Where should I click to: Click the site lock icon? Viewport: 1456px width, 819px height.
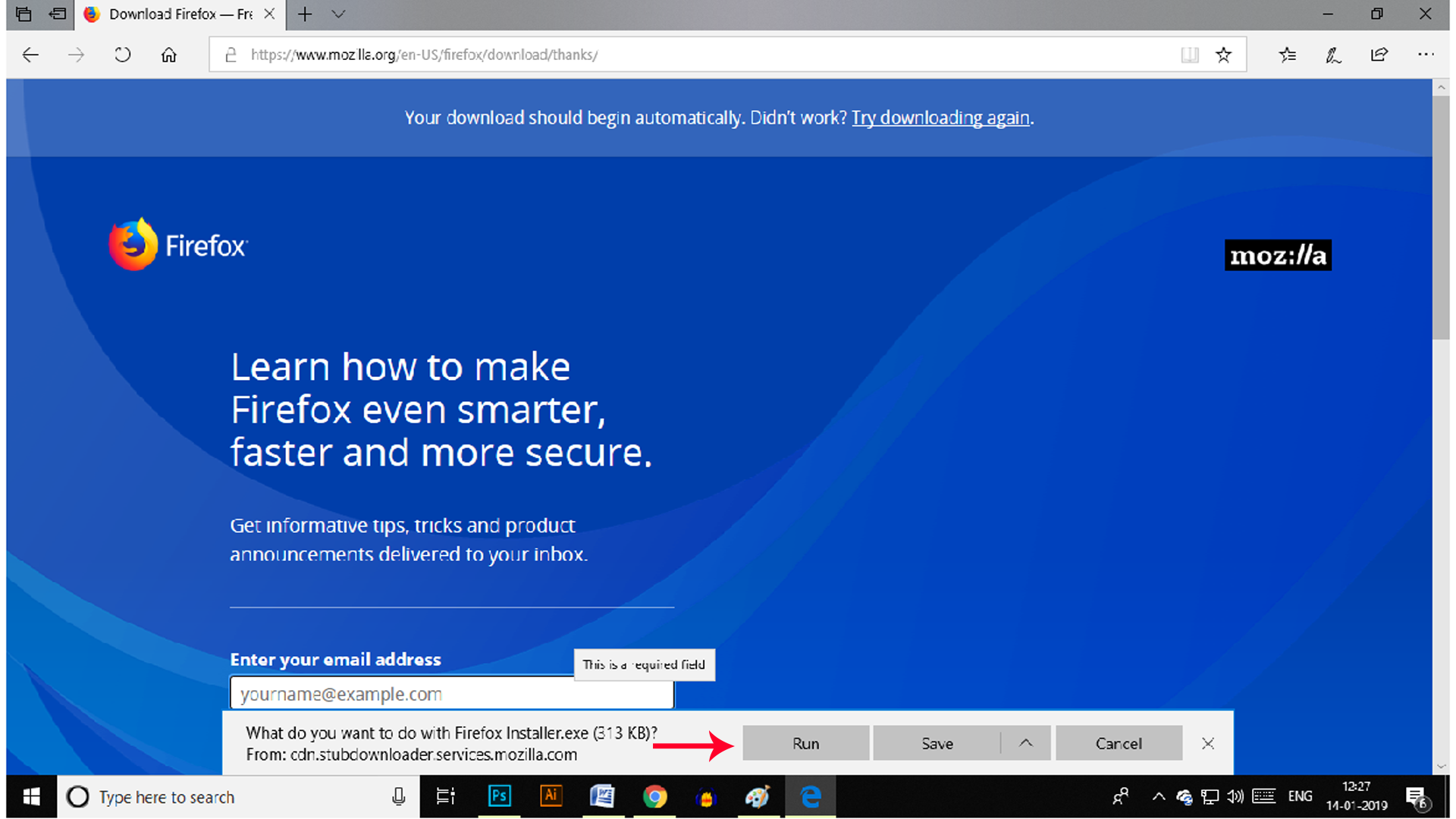(x=231, y=55)
